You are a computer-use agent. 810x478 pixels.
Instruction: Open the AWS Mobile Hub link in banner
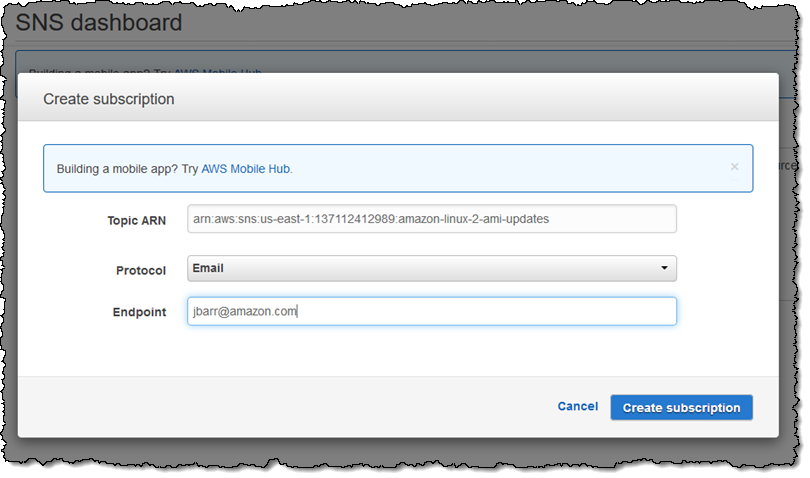pyautogui.click(x=246, y=169)
